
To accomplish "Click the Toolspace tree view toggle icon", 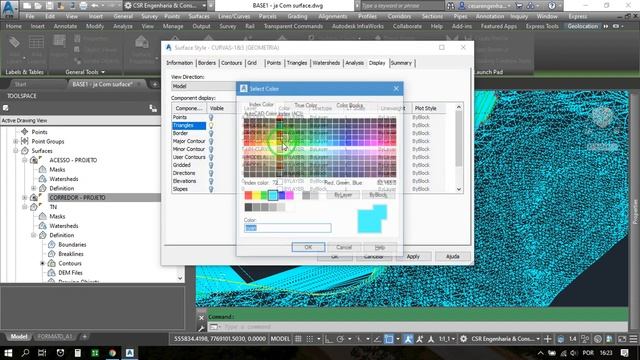I will pos(153,108).
